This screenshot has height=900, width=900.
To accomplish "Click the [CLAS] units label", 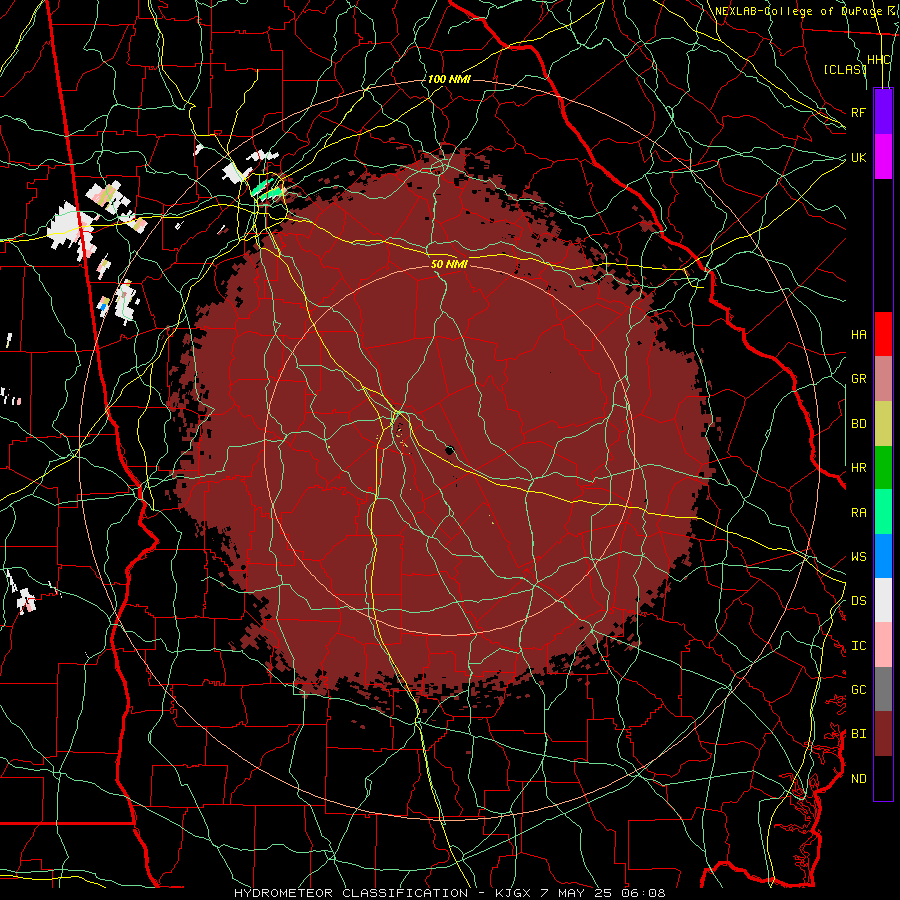I will (845, 69).
